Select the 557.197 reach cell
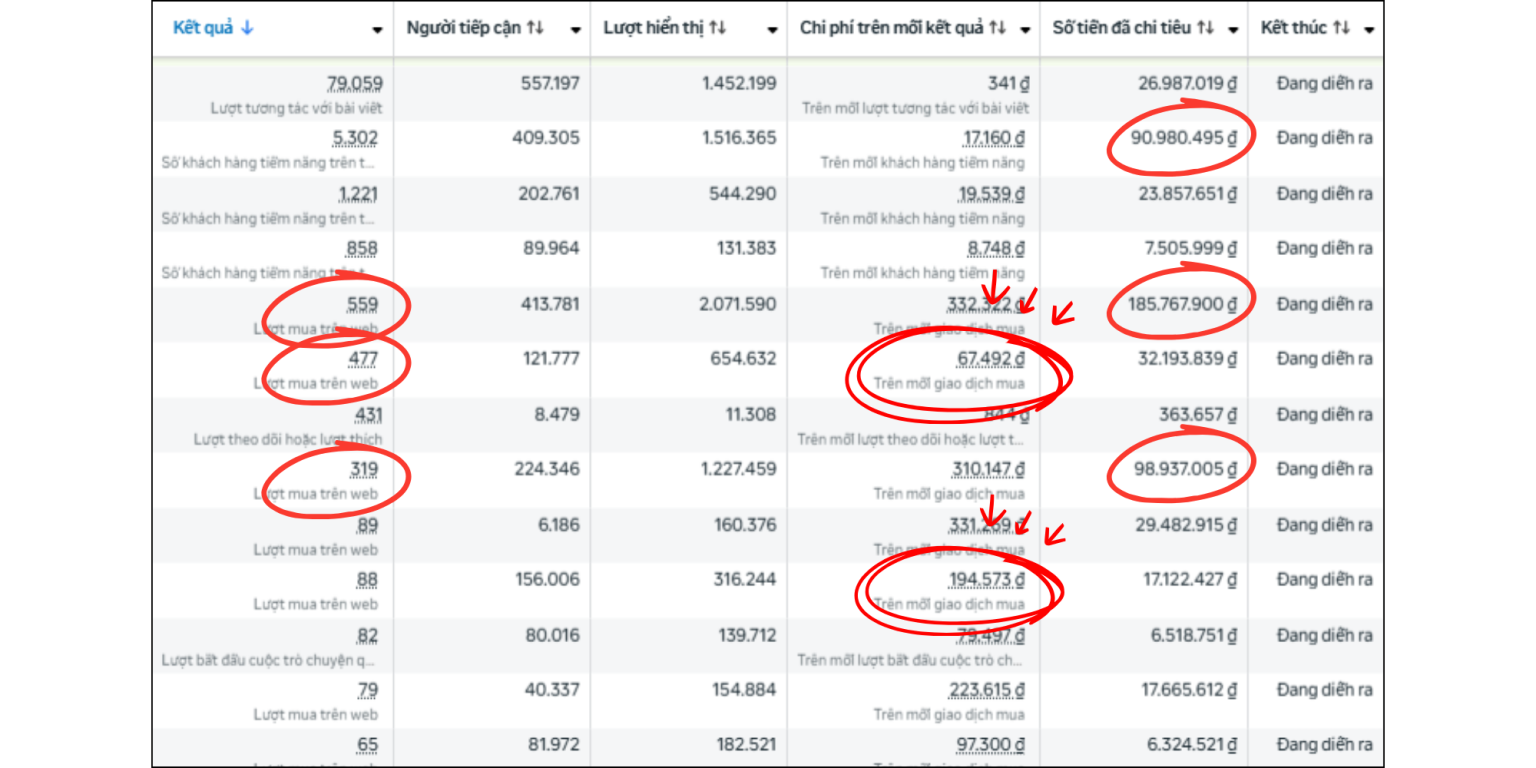 [549, 84]
